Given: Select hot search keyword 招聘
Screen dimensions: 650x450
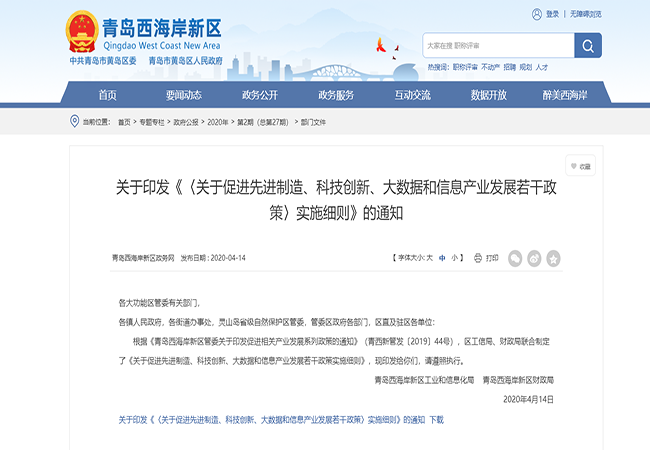Looking at the screenshot, I should click(509, 67).
